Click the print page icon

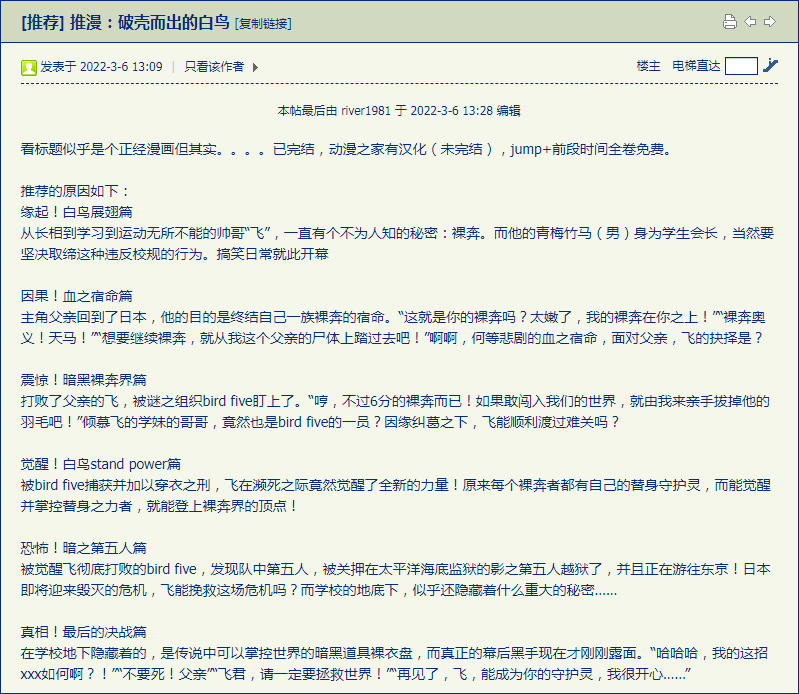(730, 21)
